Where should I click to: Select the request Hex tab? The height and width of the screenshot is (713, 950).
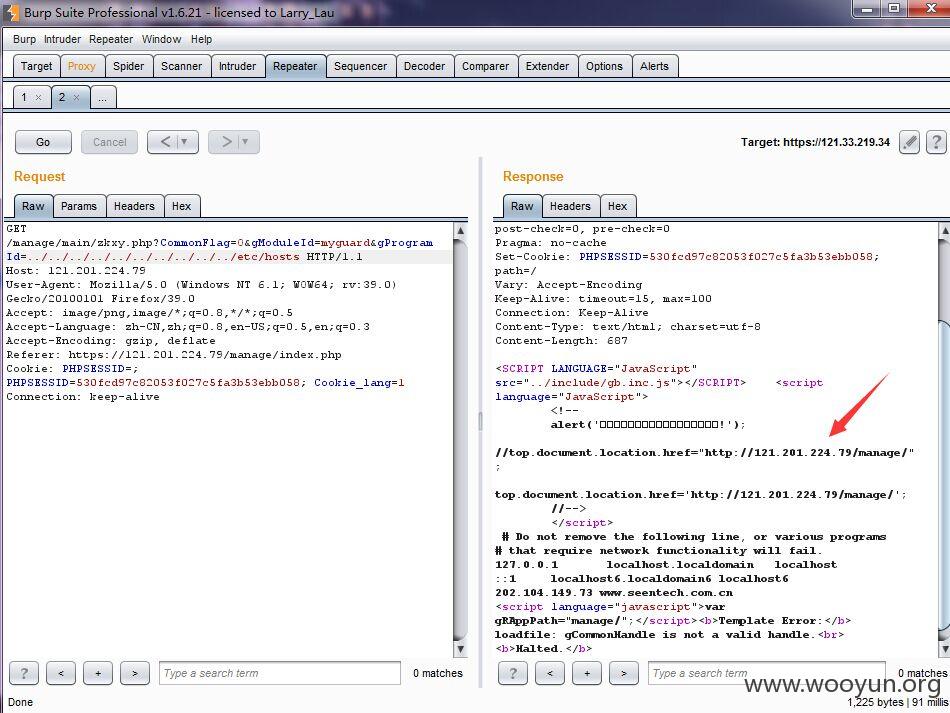click(182, 206)
